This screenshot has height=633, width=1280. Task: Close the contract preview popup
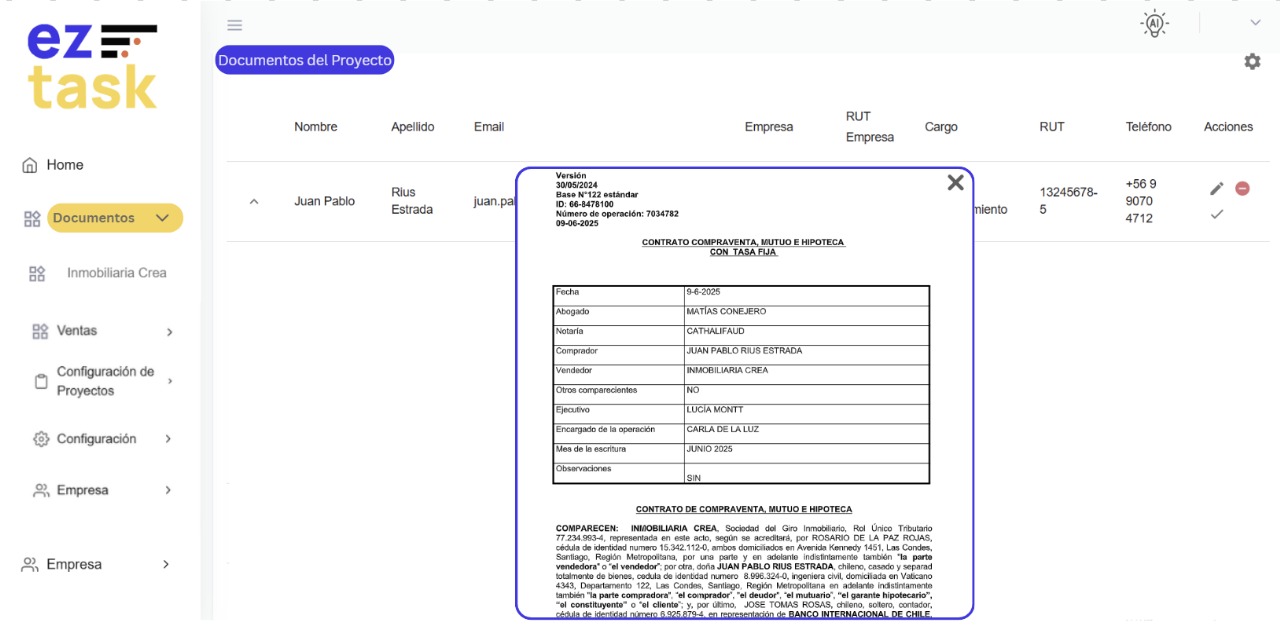[955, 182]
